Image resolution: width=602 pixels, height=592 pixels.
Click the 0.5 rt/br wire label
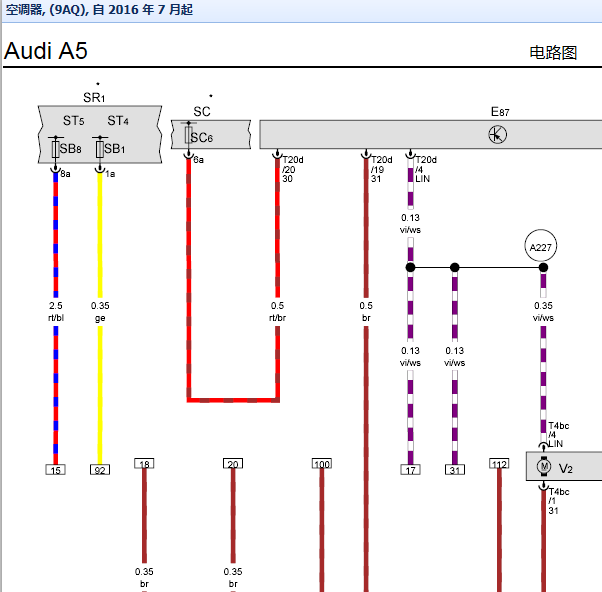point(277,312)
